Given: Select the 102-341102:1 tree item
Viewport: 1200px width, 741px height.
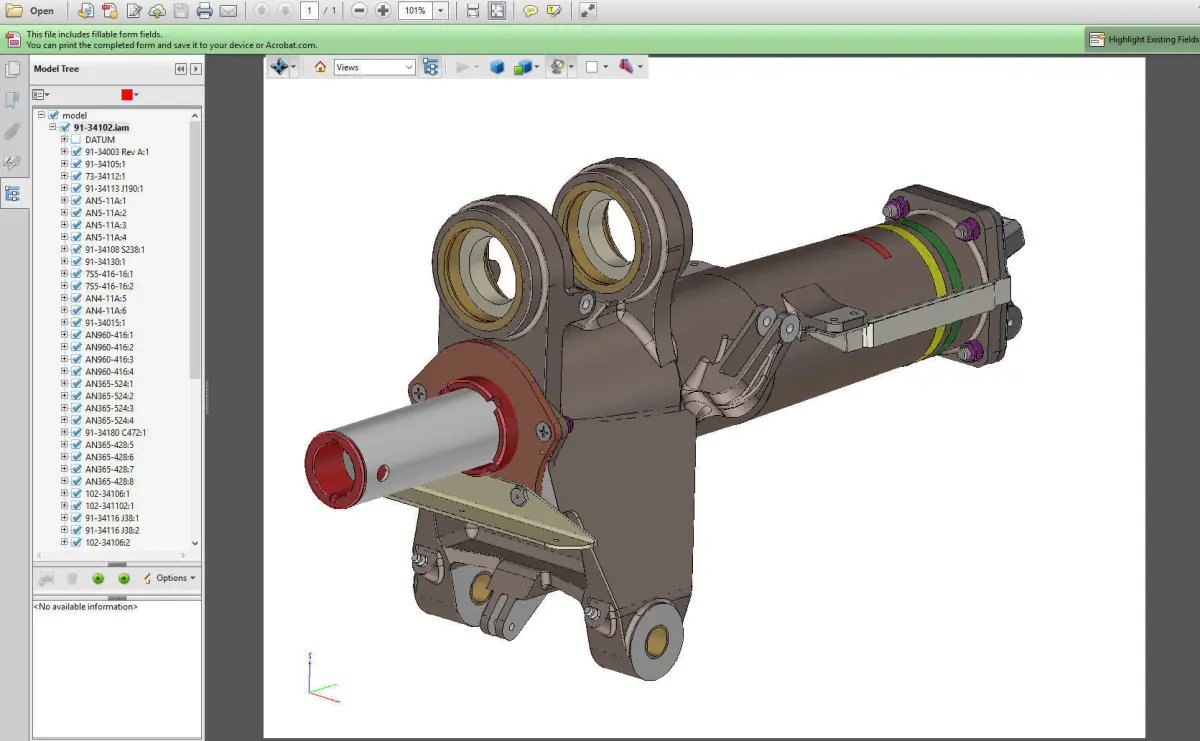Looking at the screenshot, I should click(x=108, y=505).
